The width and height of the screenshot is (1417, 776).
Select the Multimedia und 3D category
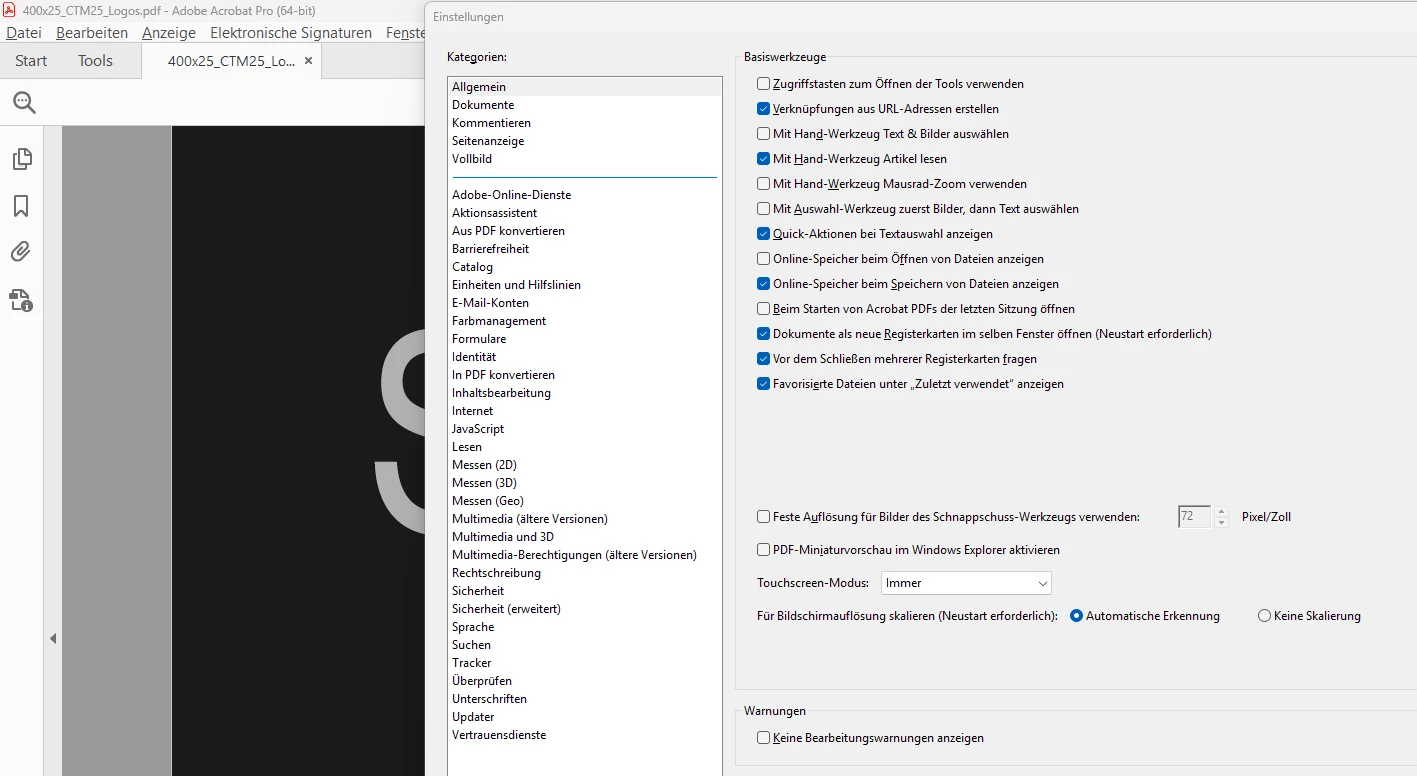tap(585, 537)
